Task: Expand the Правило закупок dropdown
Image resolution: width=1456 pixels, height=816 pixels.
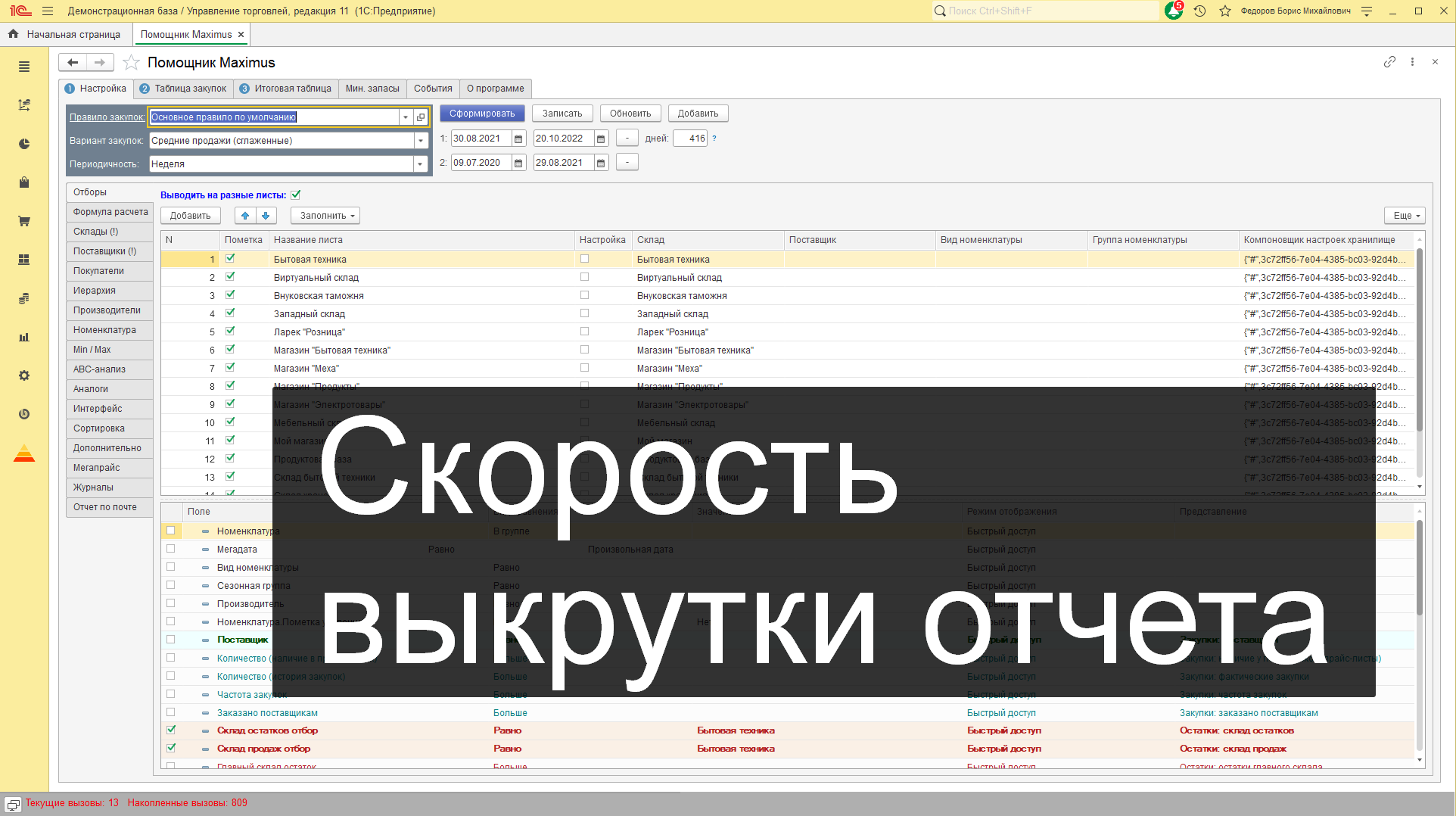Action: tap(406, 117)
